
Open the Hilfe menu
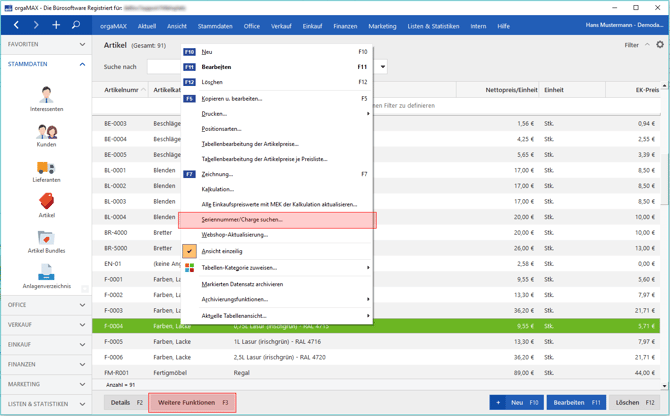point(503,26)
